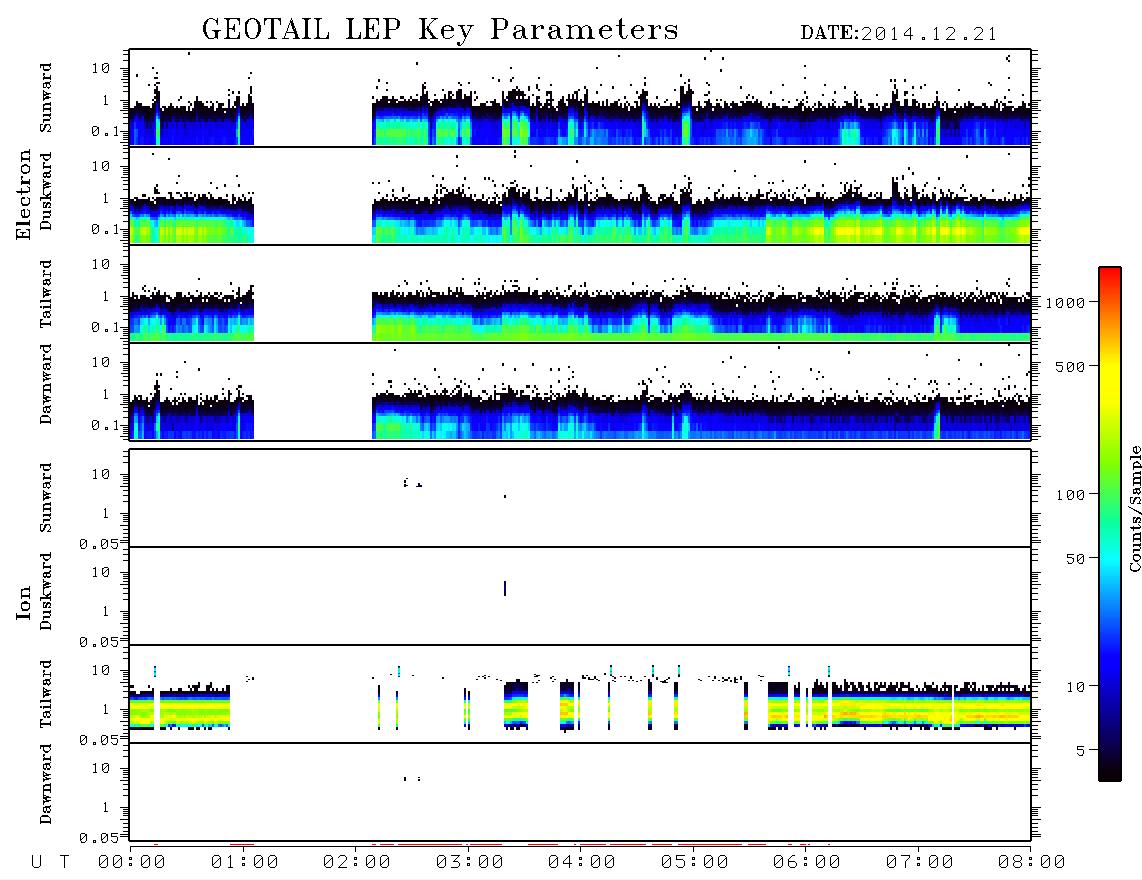Select the Electron "Dawnward" axis label
This screenshot has width=1142, height=880.
coord(46,384)
